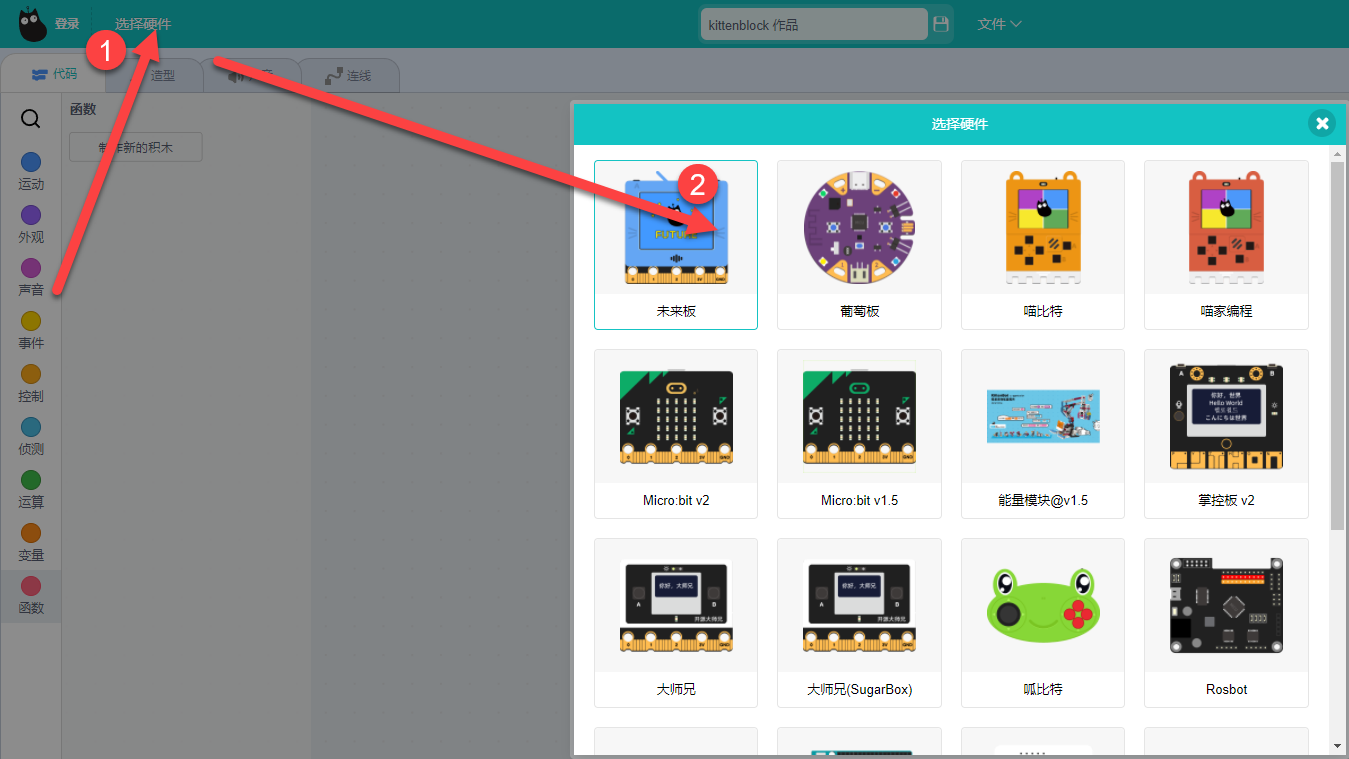
Task: Close the 选择硬件 dialog
Action: (1322, 123)
